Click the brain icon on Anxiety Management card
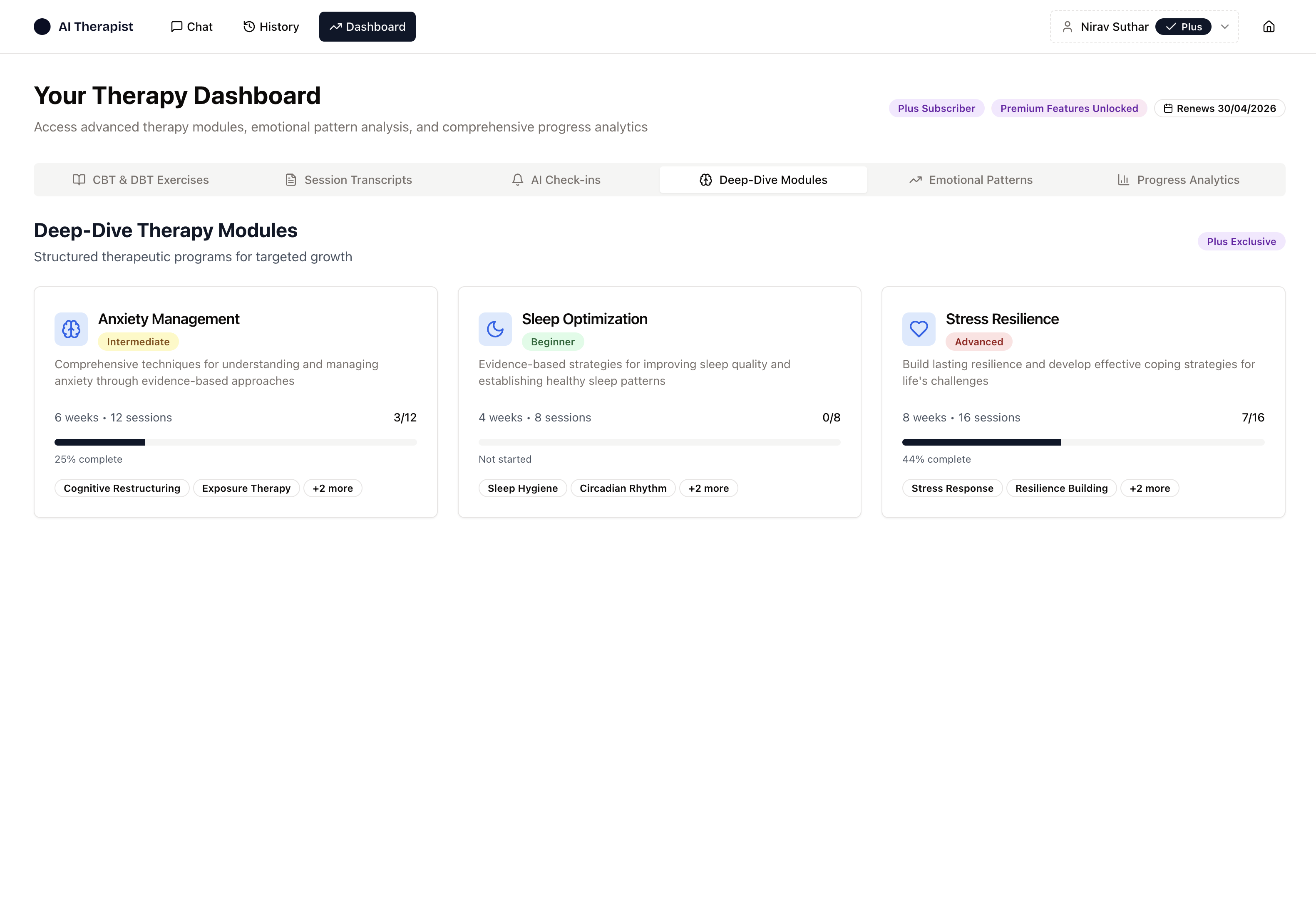 pyautogui.click(x=71, y=329)
